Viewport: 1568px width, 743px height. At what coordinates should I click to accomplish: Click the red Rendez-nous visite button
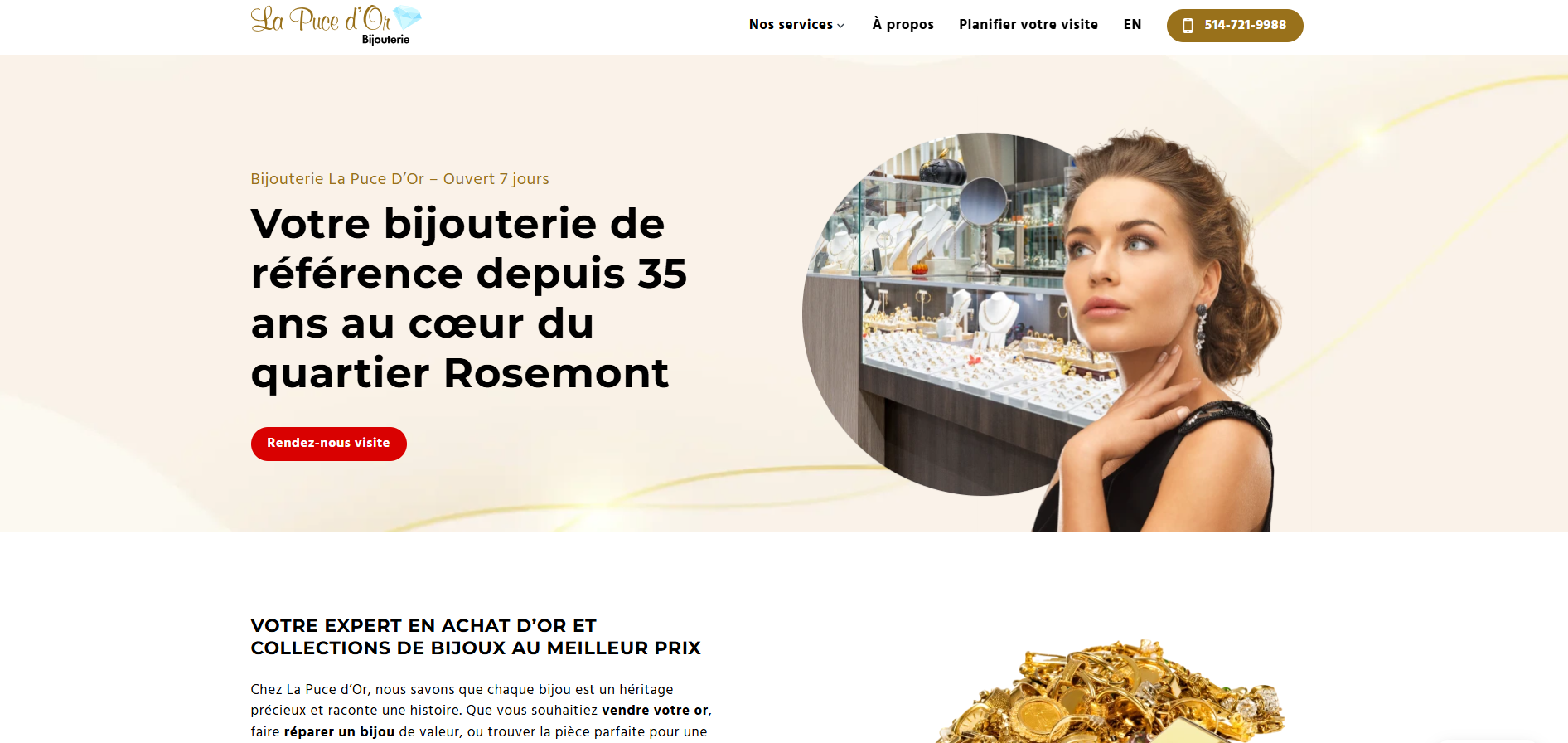pyautogui.click(x=329, y=444)
